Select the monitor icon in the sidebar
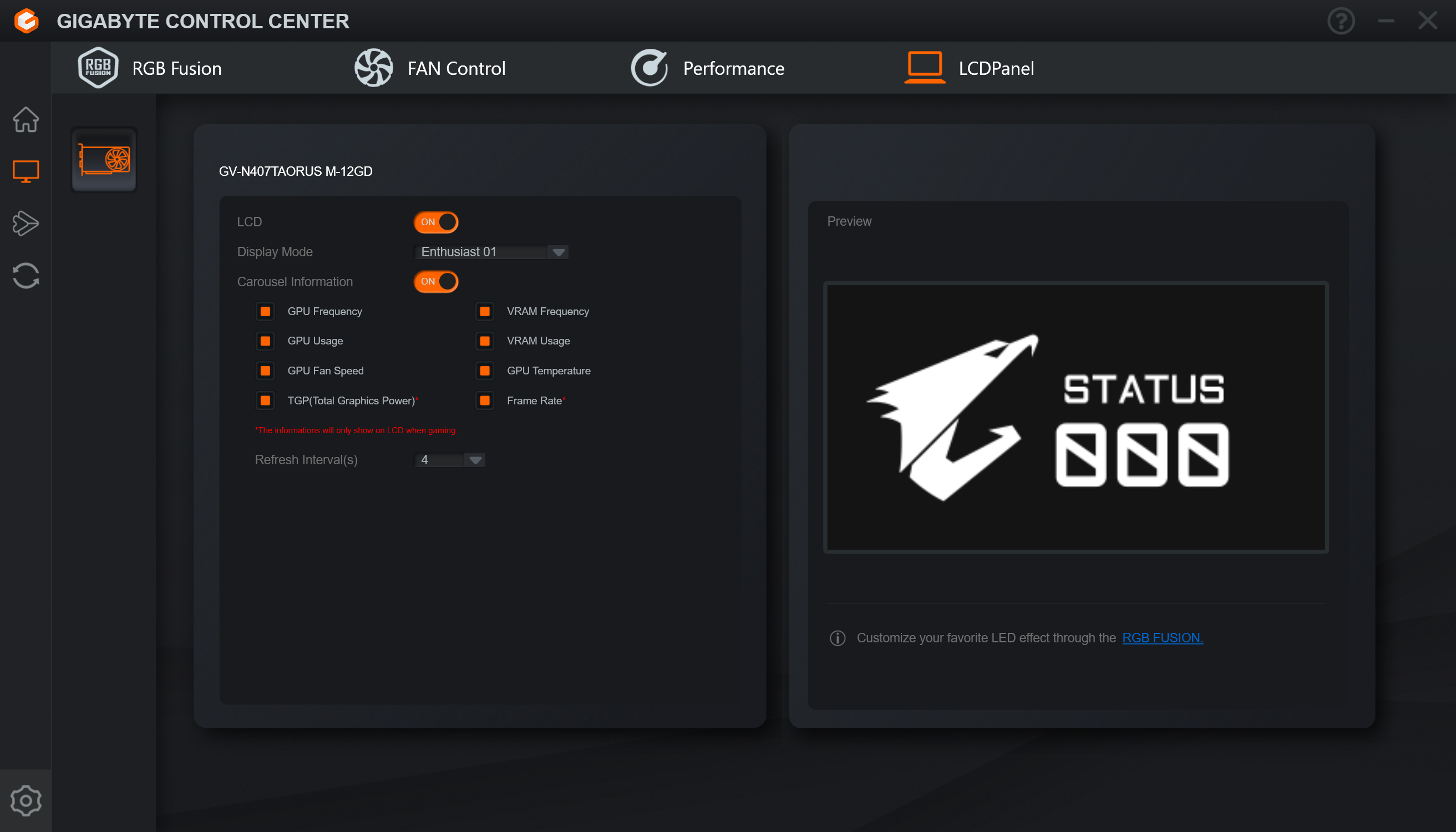The image size is (1456, 832). click(x=26, y=171)
